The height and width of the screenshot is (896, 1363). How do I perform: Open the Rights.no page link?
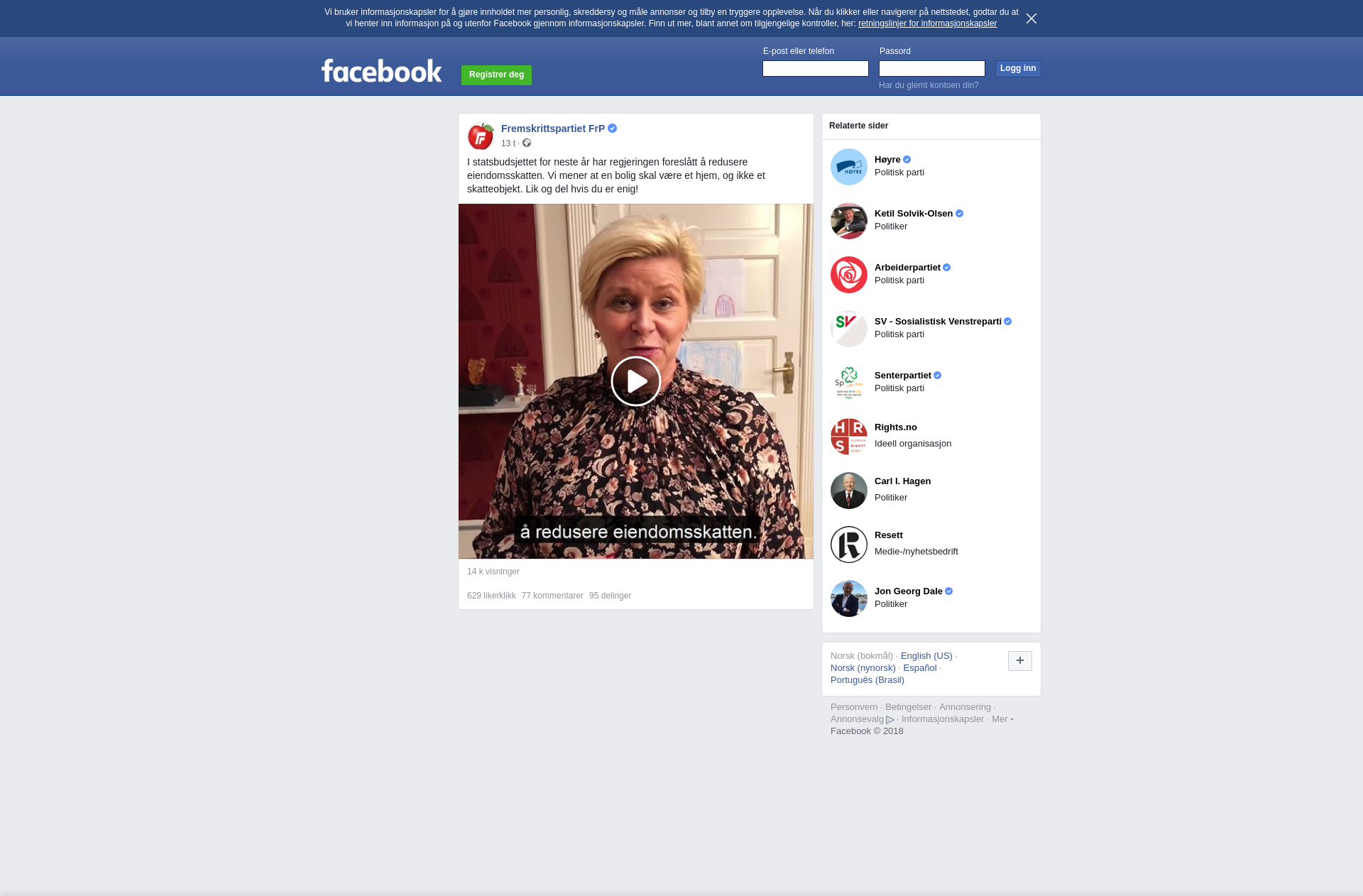896,427
